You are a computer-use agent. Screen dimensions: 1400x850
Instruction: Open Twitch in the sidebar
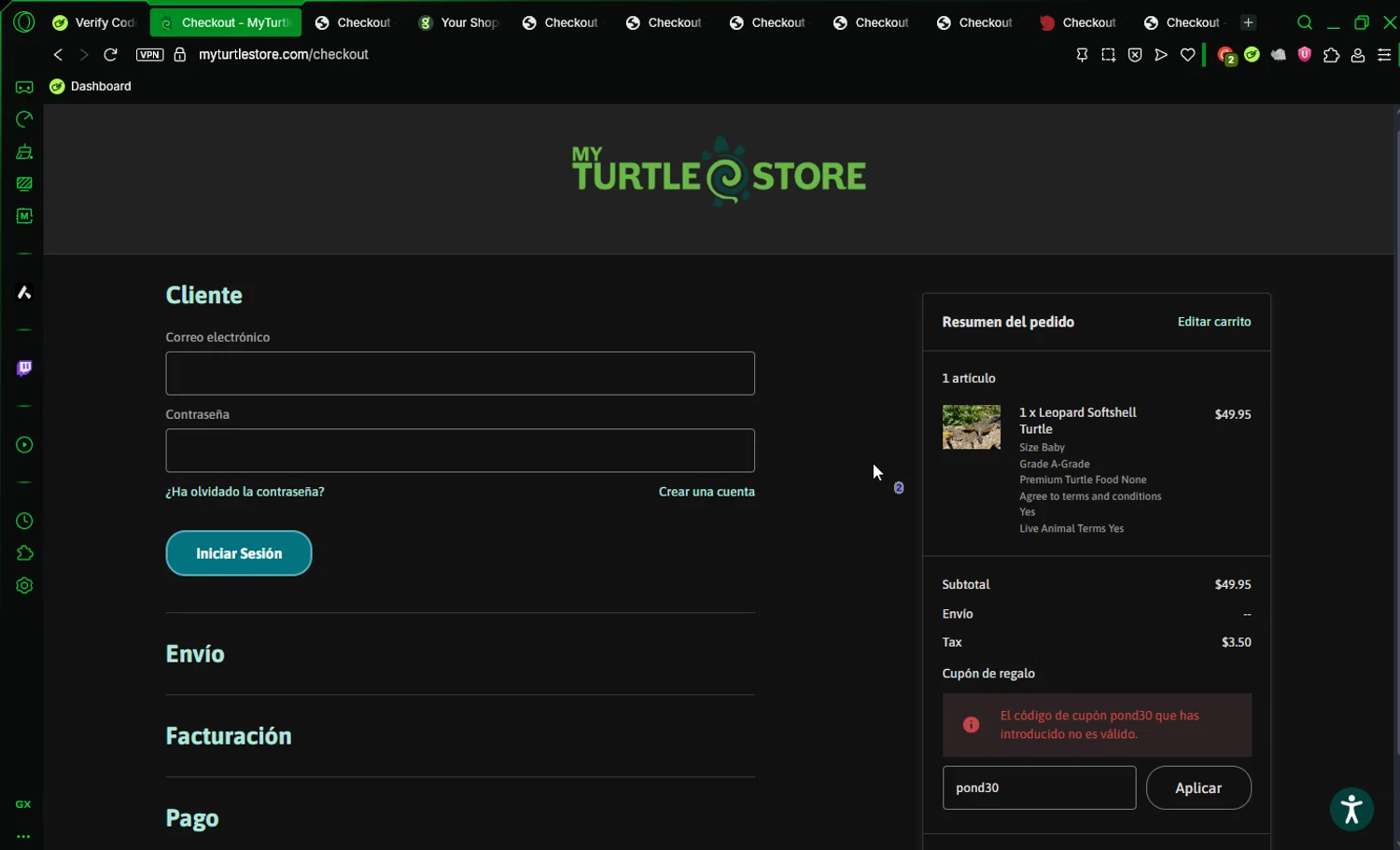[x=24, y=369]
